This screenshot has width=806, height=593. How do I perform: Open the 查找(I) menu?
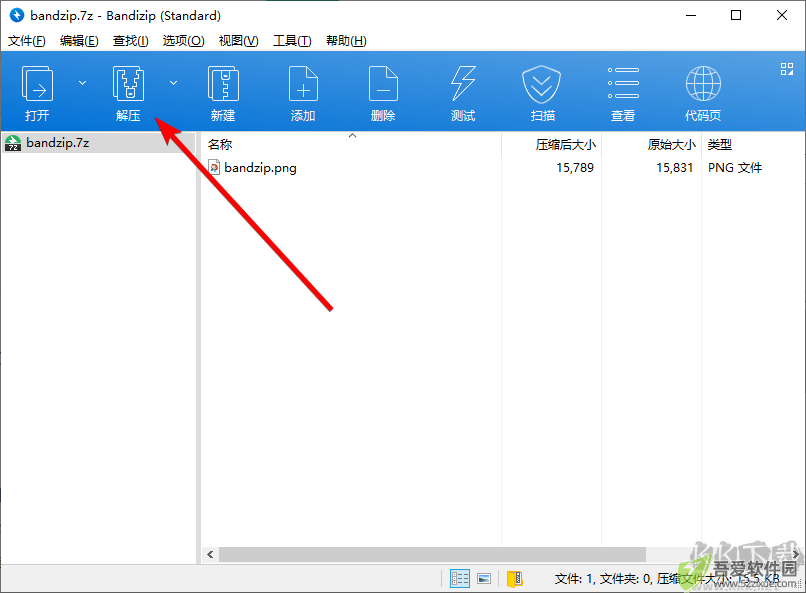pyautogui.click(x=131, y=41)
